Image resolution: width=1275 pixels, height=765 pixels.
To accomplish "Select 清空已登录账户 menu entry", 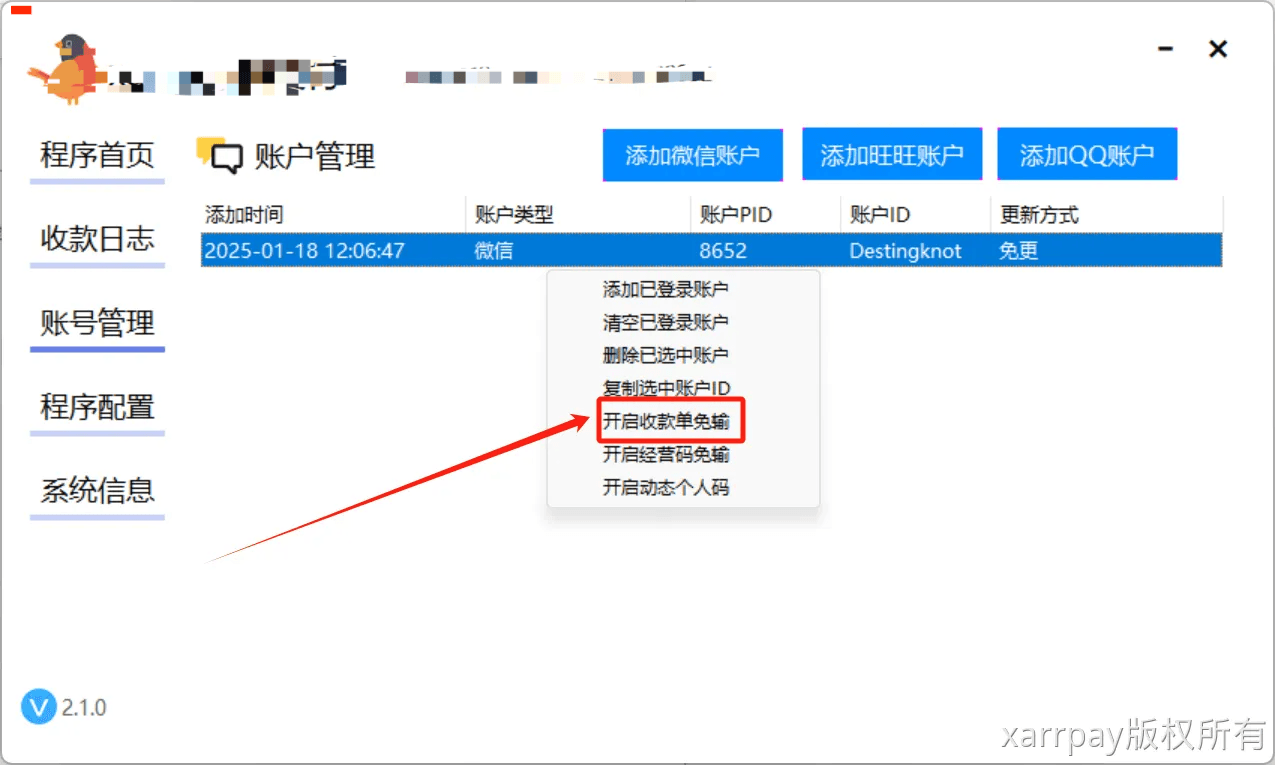I will click(x=665, y=323).
